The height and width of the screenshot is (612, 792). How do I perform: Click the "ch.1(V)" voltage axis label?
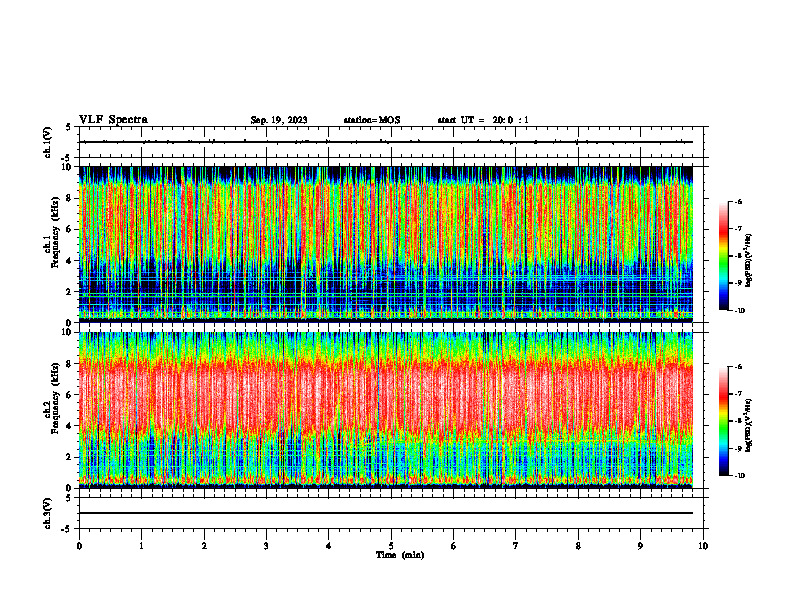coord(47,142)
